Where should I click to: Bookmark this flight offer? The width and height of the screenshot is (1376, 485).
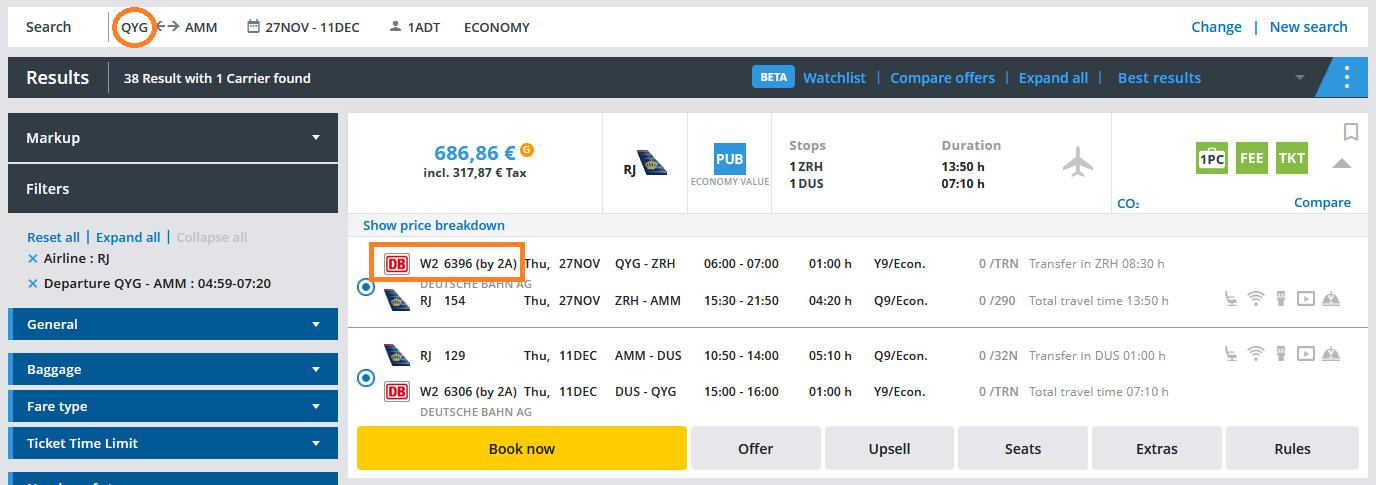[1350, 132]
